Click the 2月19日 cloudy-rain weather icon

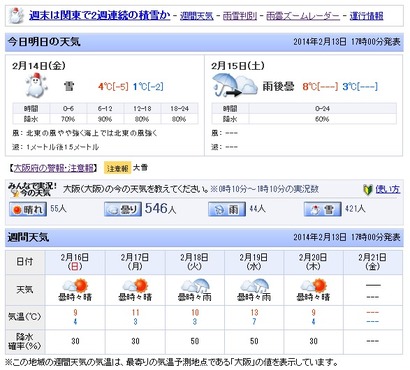[x=254, y=286]
